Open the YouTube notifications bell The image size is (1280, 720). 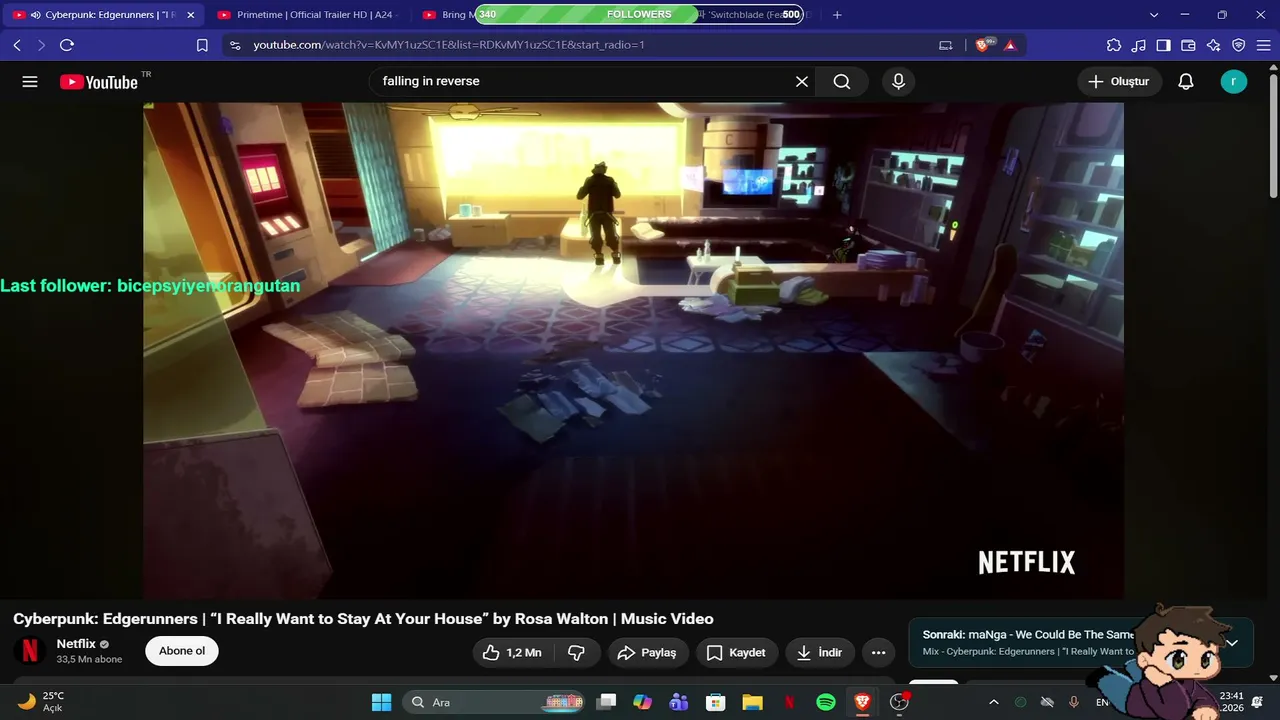point(1186,82)
